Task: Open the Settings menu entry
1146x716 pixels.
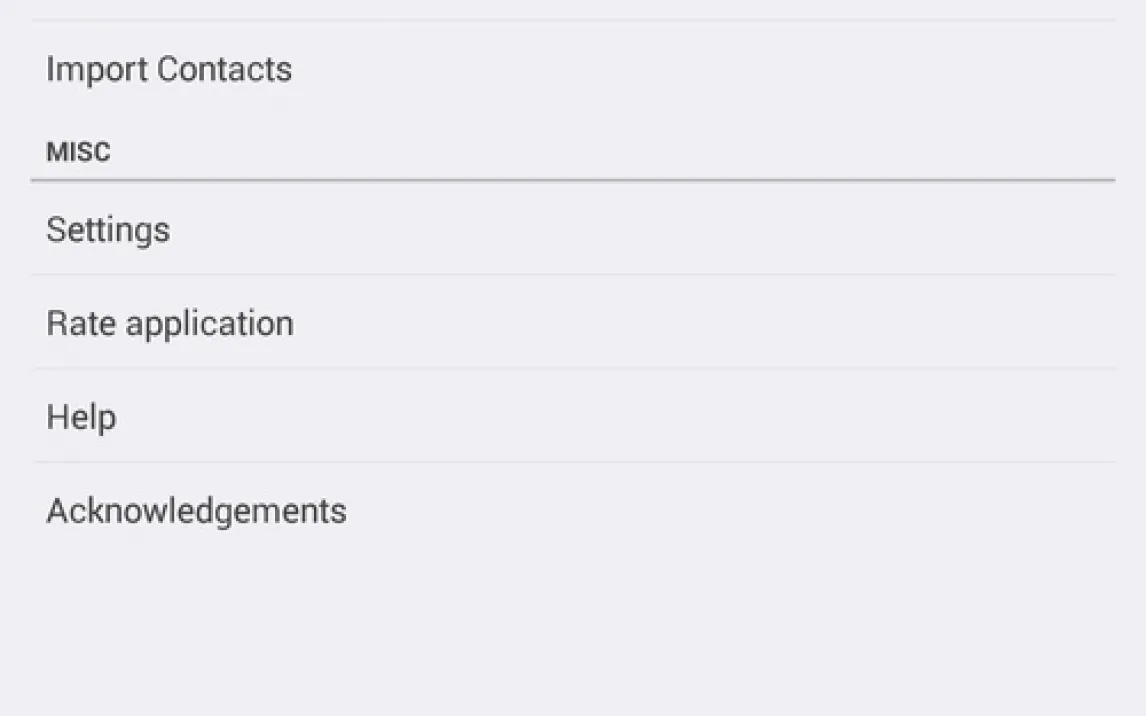Action: pyautogui.click(x=108, y=230)
